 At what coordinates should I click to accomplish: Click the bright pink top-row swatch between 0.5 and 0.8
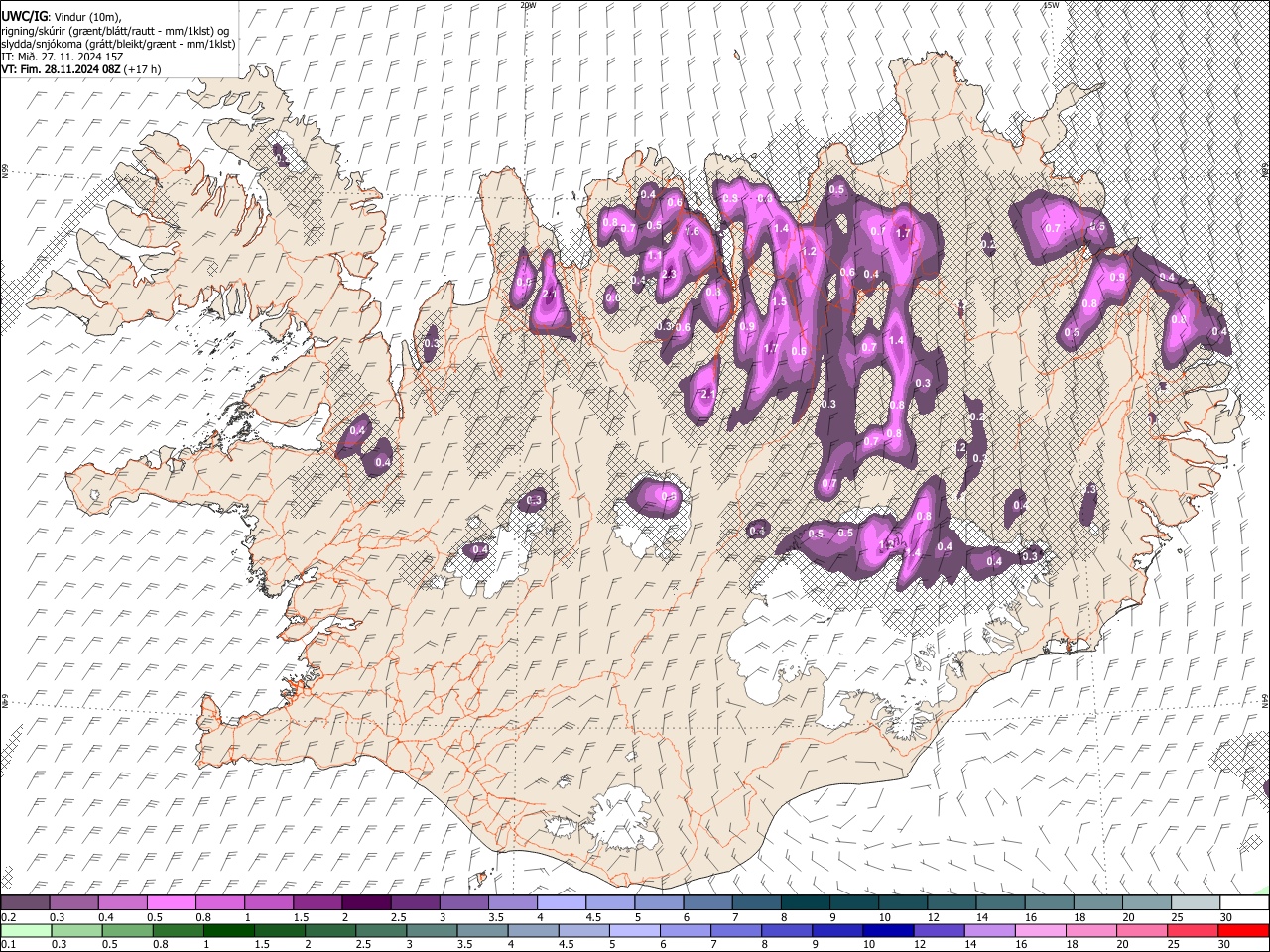(172, 902)
